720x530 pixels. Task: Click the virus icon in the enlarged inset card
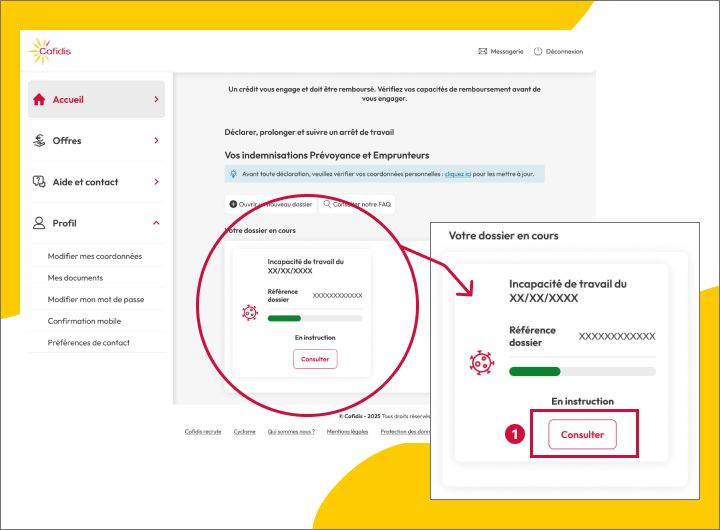click(481, 362)
